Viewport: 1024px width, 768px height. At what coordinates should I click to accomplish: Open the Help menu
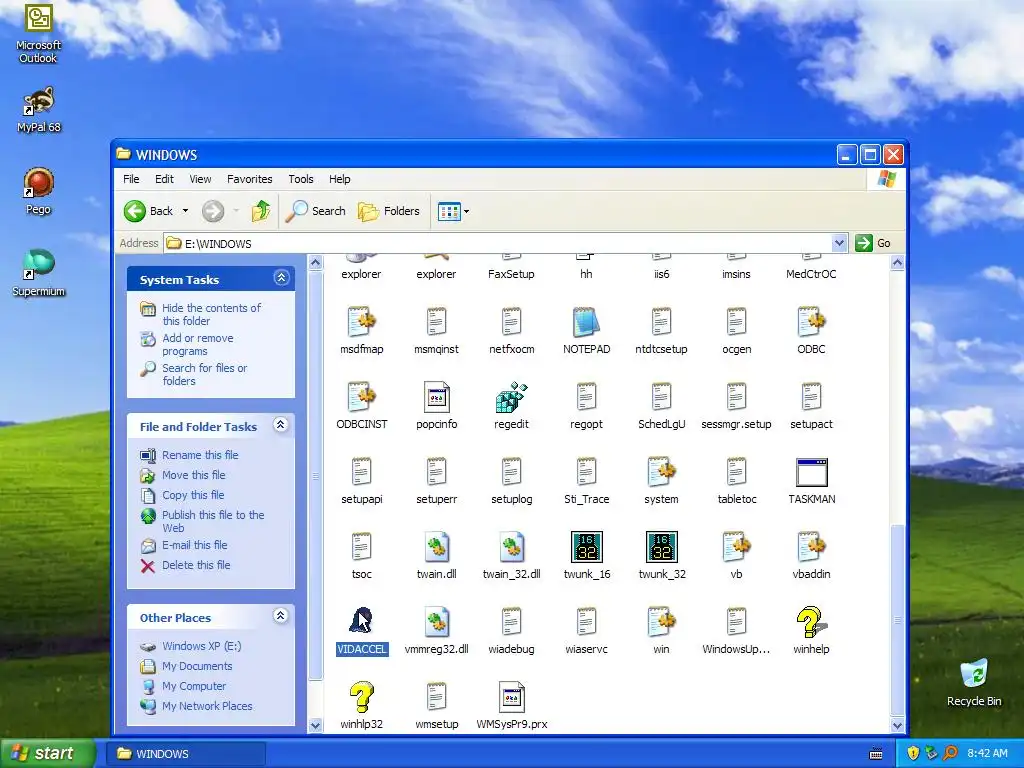point(340,179)
